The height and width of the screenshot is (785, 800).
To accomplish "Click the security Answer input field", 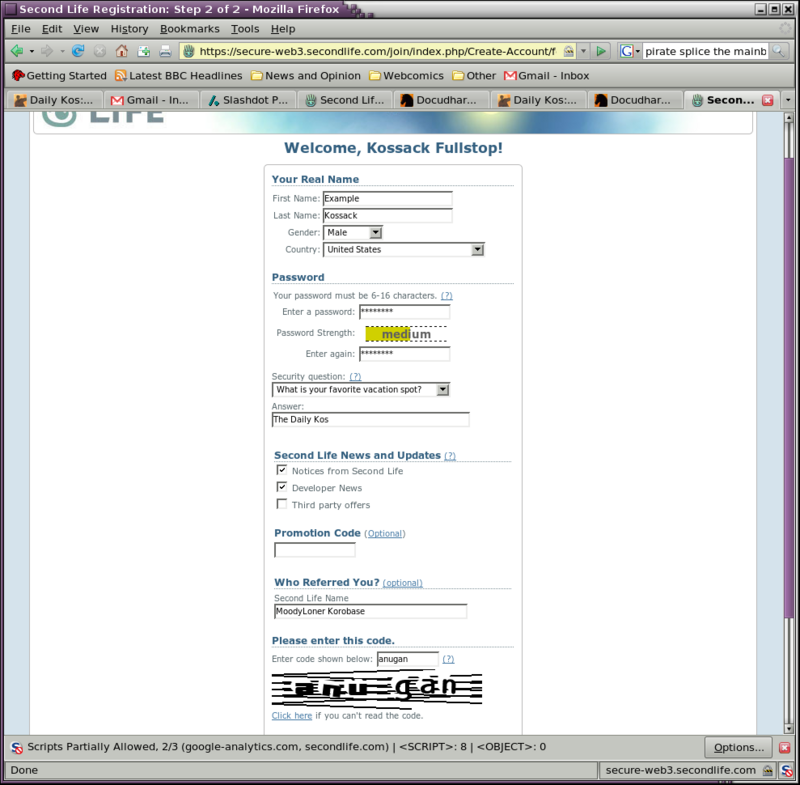I will pyautogui.click(x=371, y=419).
